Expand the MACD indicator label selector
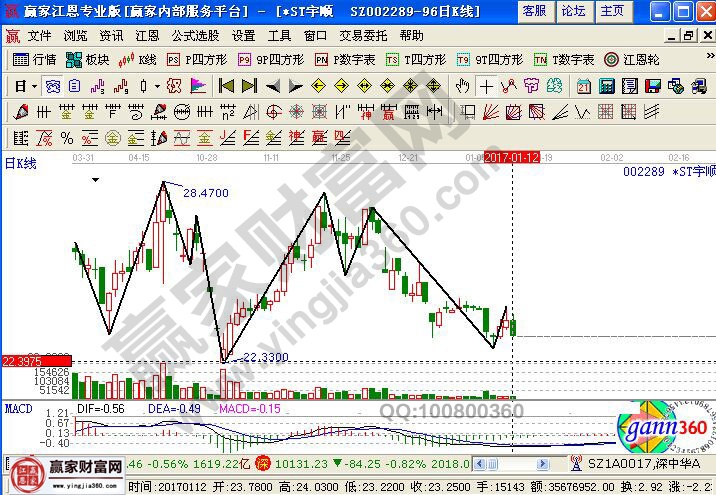This screenshot has width=716, height=495. (19, 409)
